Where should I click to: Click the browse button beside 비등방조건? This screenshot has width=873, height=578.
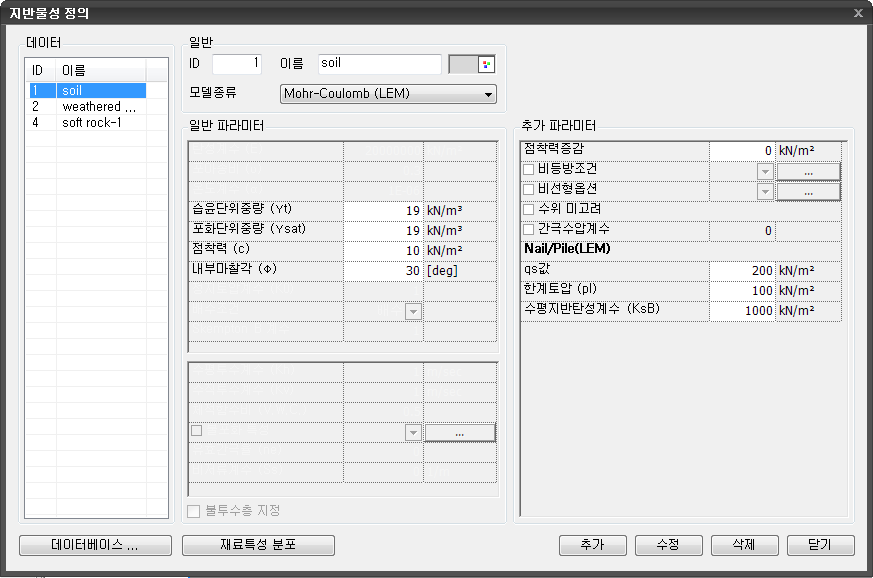pyautogui.click(x=808, y=171)
